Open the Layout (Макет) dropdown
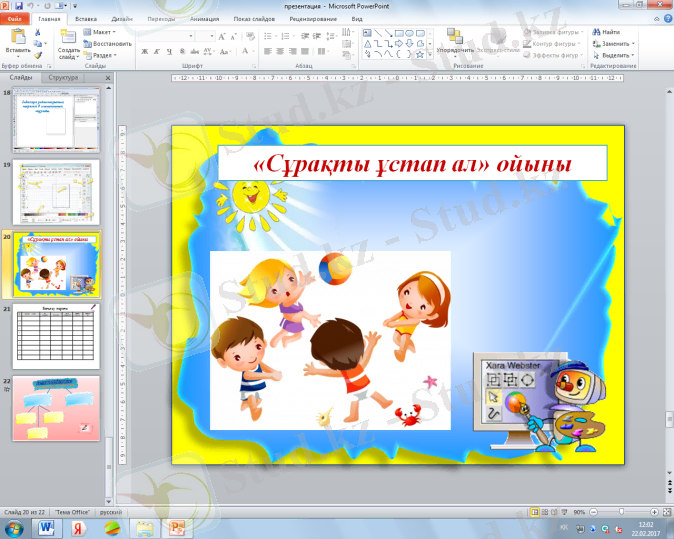Image resolution: width=674 pixels, height=539 pixels. coord(101,32)
